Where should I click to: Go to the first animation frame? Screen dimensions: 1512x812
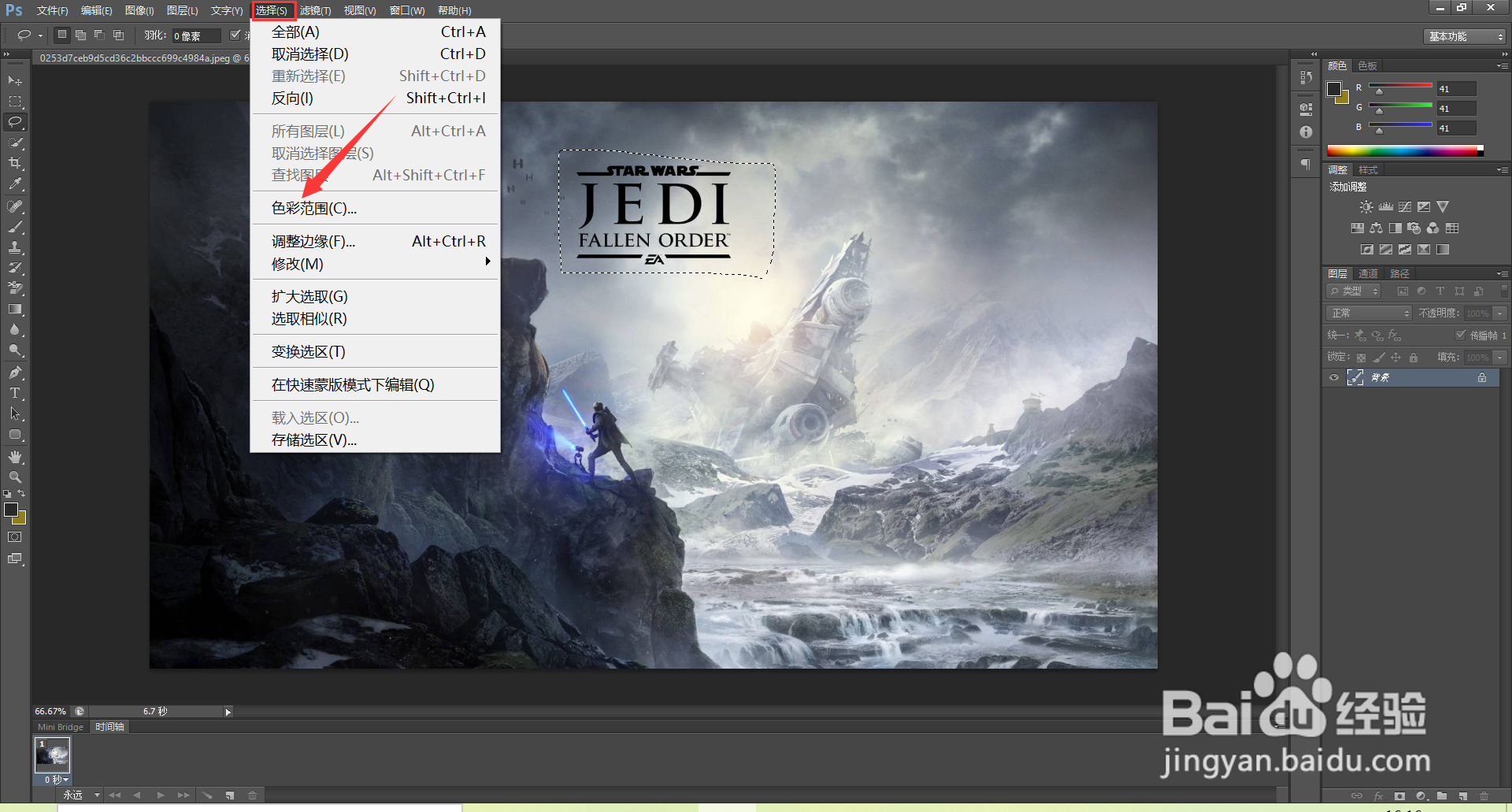coord(115,795)
